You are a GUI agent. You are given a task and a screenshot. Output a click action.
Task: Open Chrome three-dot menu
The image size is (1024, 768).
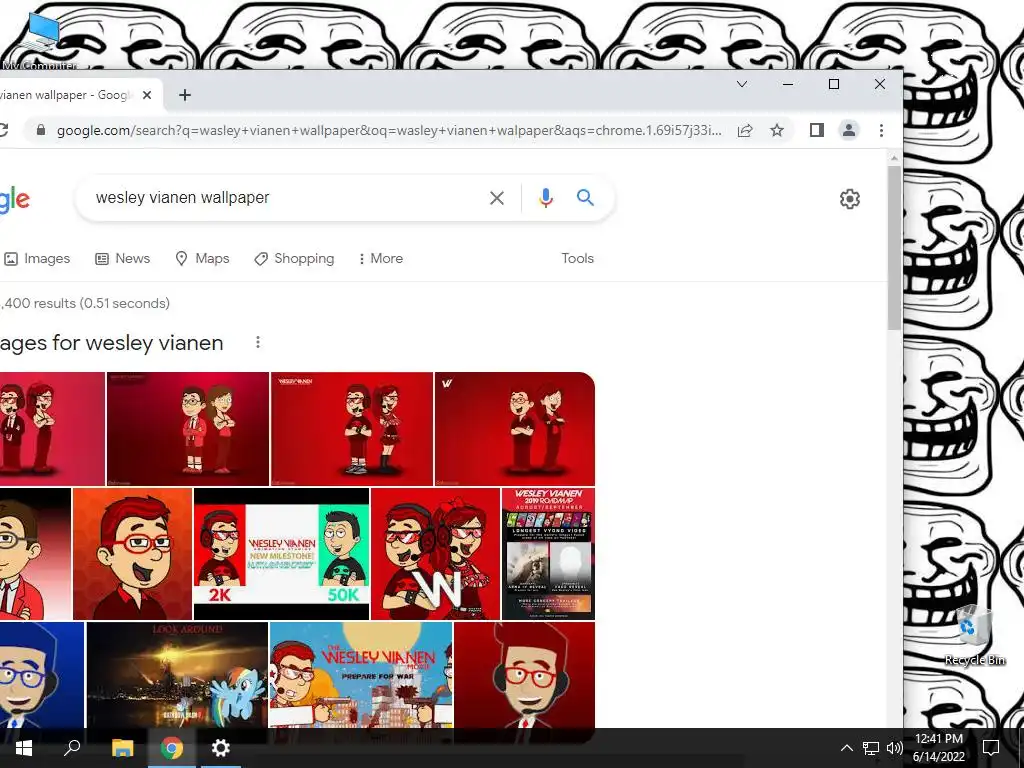coord(881,130)
